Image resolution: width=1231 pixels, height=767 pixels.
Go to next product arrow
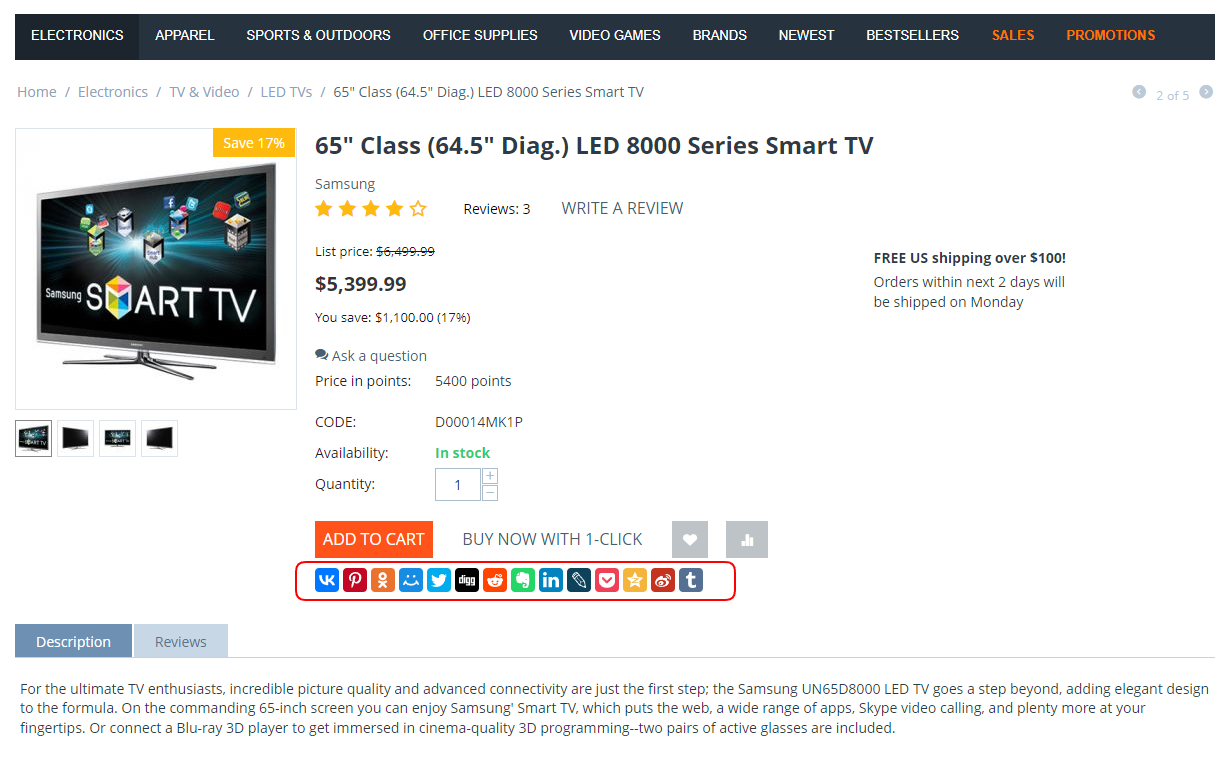(x=1206, y=92)
